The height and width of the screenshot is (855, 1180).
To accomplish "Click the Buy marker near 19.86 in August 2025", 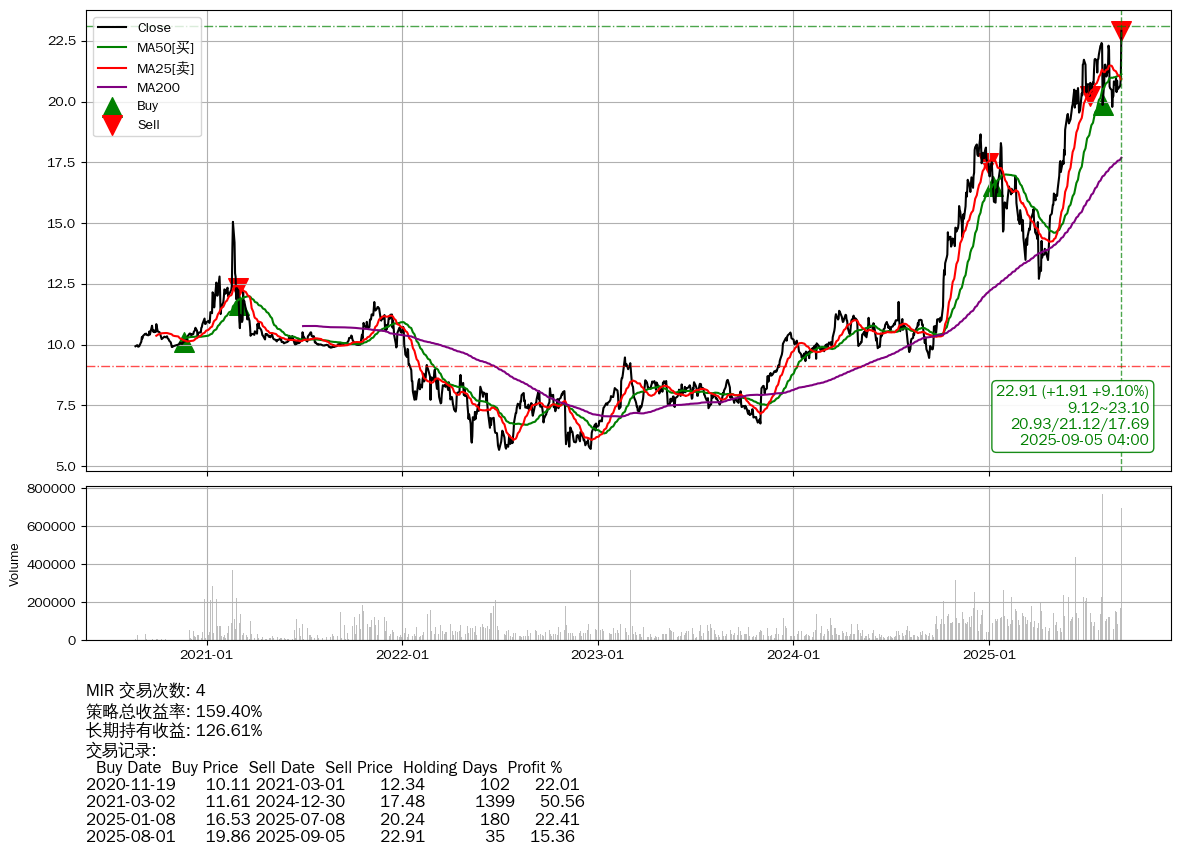I will pos(1102,105).
